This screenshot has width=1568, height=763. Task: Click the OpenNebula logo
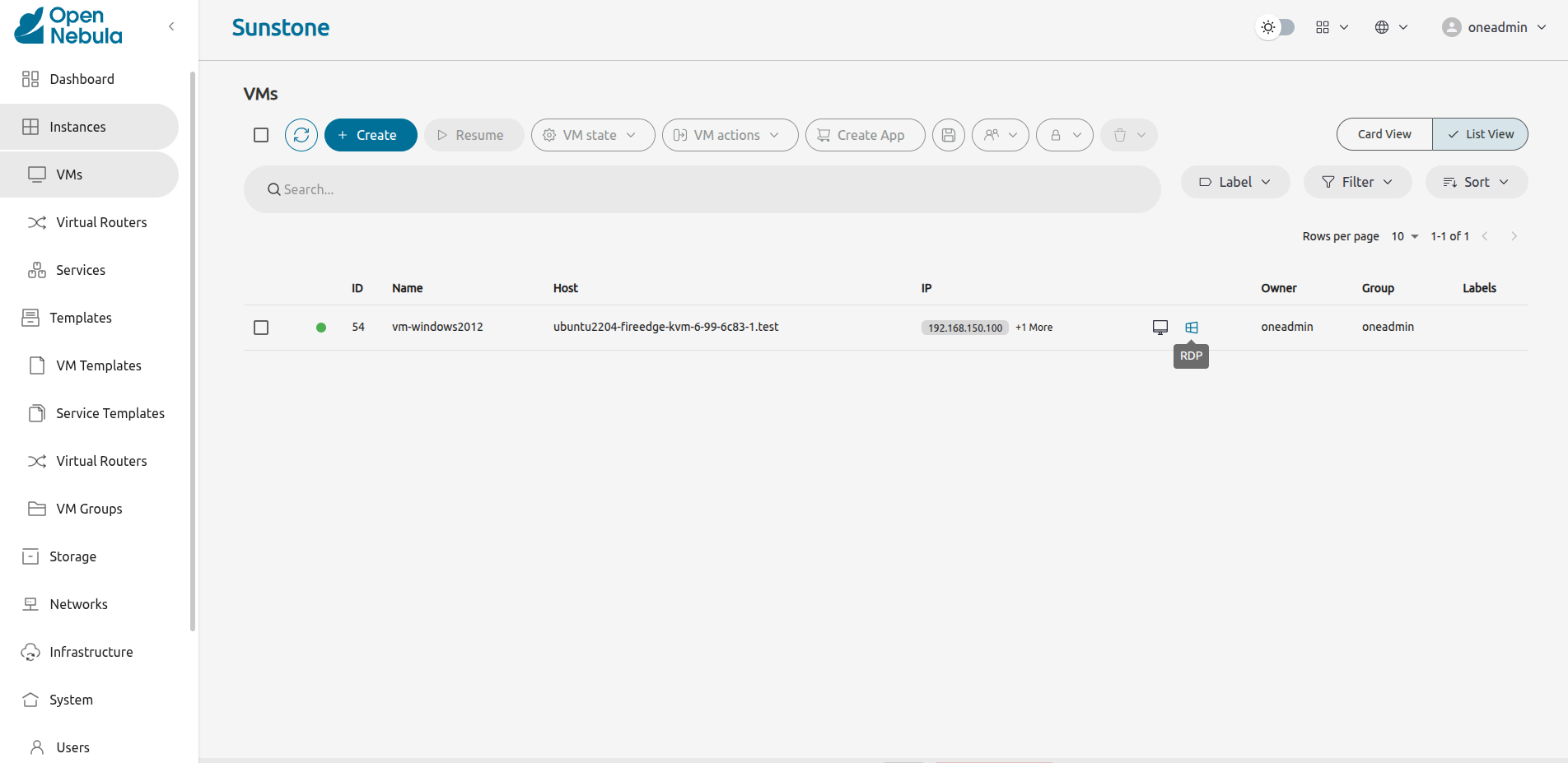(69, 26)
